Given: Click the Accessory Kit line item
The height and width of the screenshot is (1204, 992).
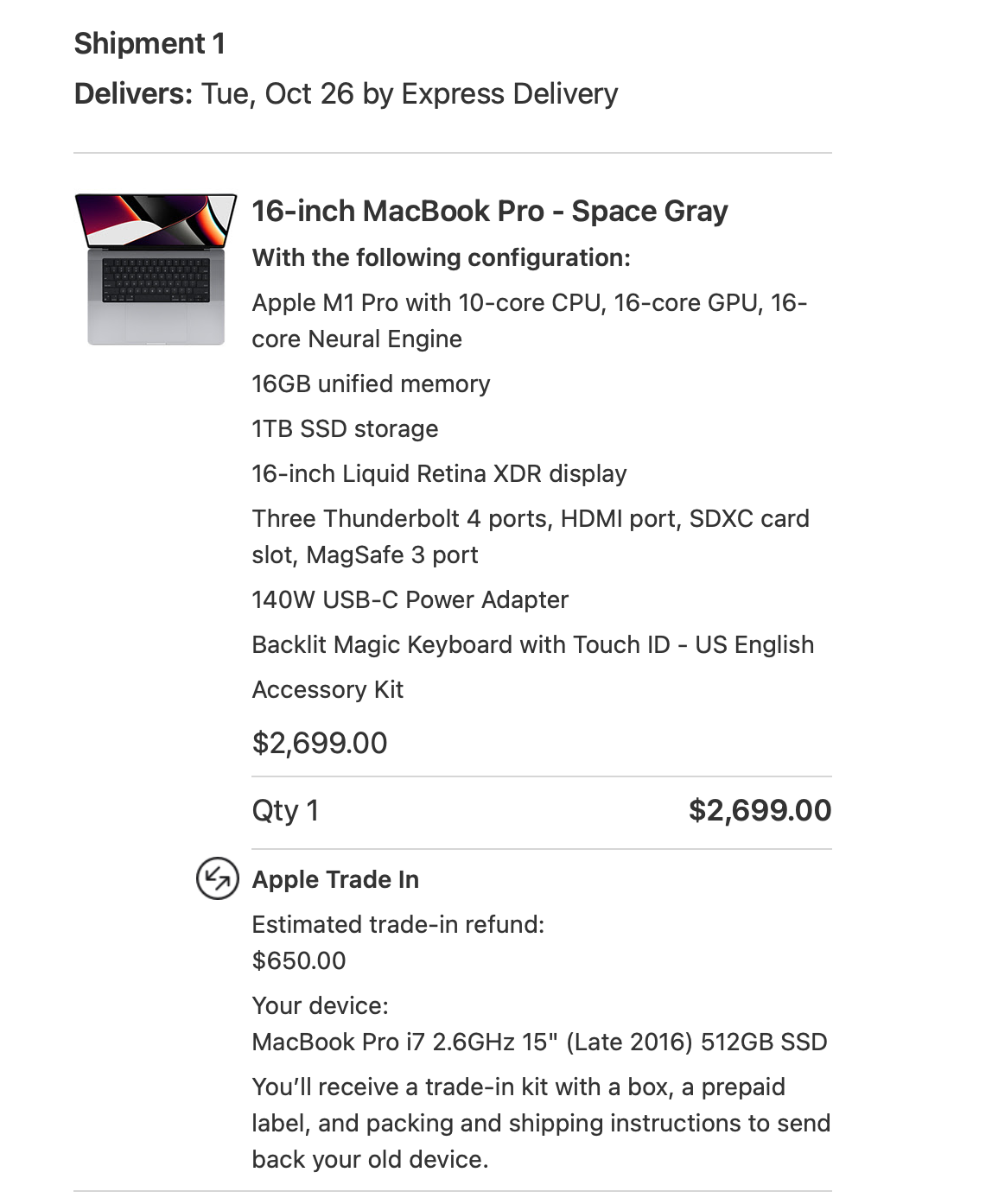Looking at the screenshot, I should point(327,689).
